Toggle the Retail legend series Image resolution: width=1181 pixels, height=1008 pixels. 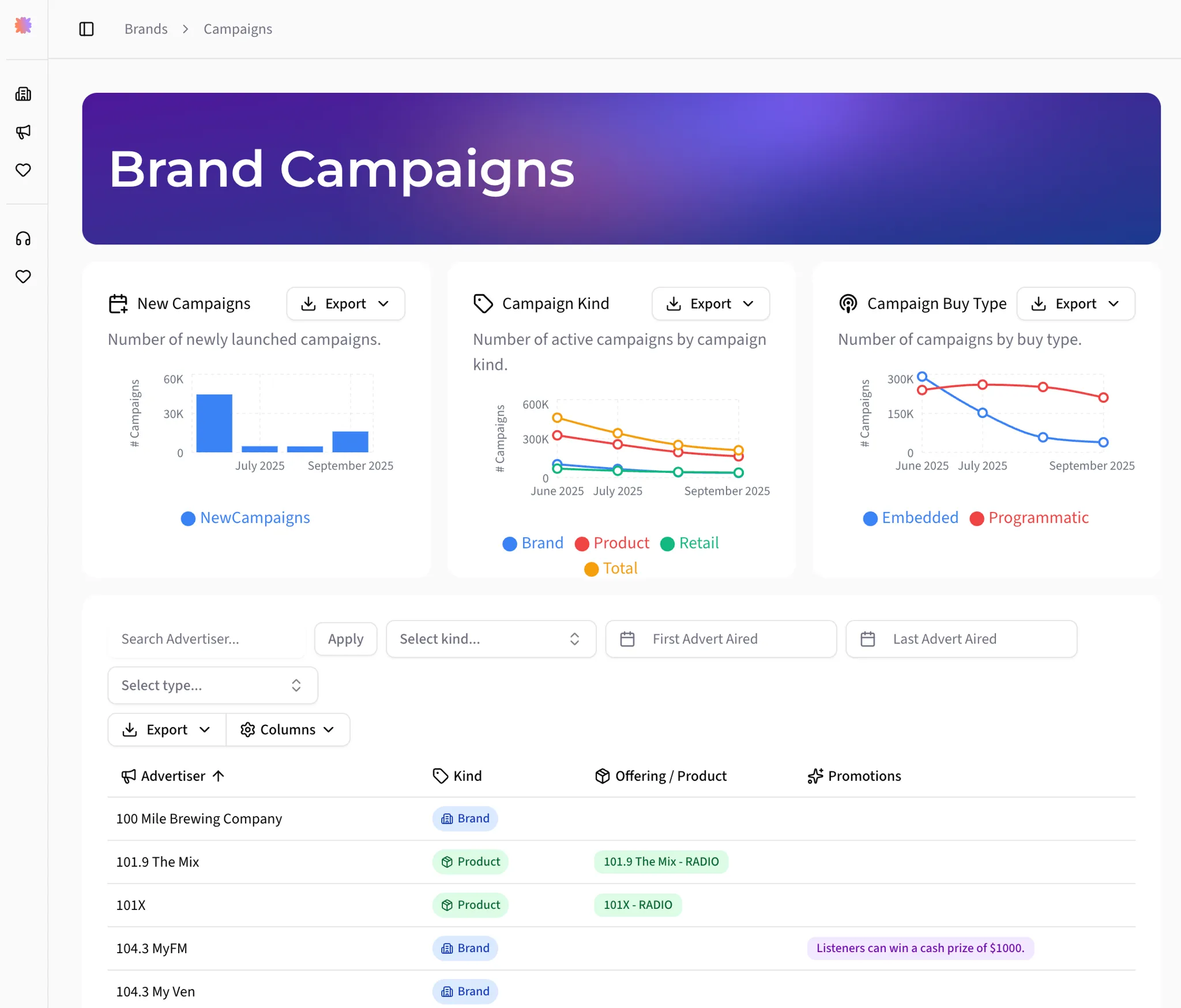point(690,543)
